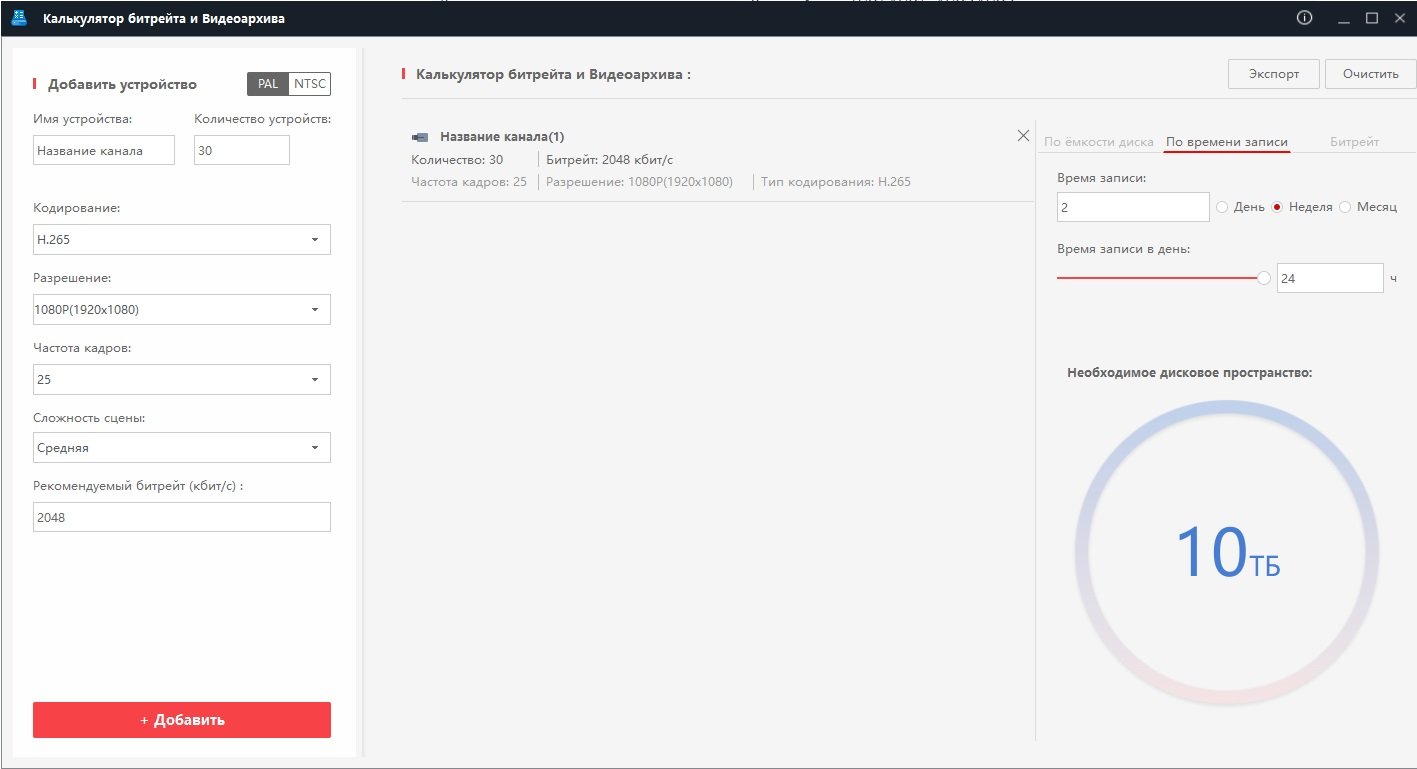Select the День radio button
This screenshot has width=1417, height=769.
(1222, 207)
